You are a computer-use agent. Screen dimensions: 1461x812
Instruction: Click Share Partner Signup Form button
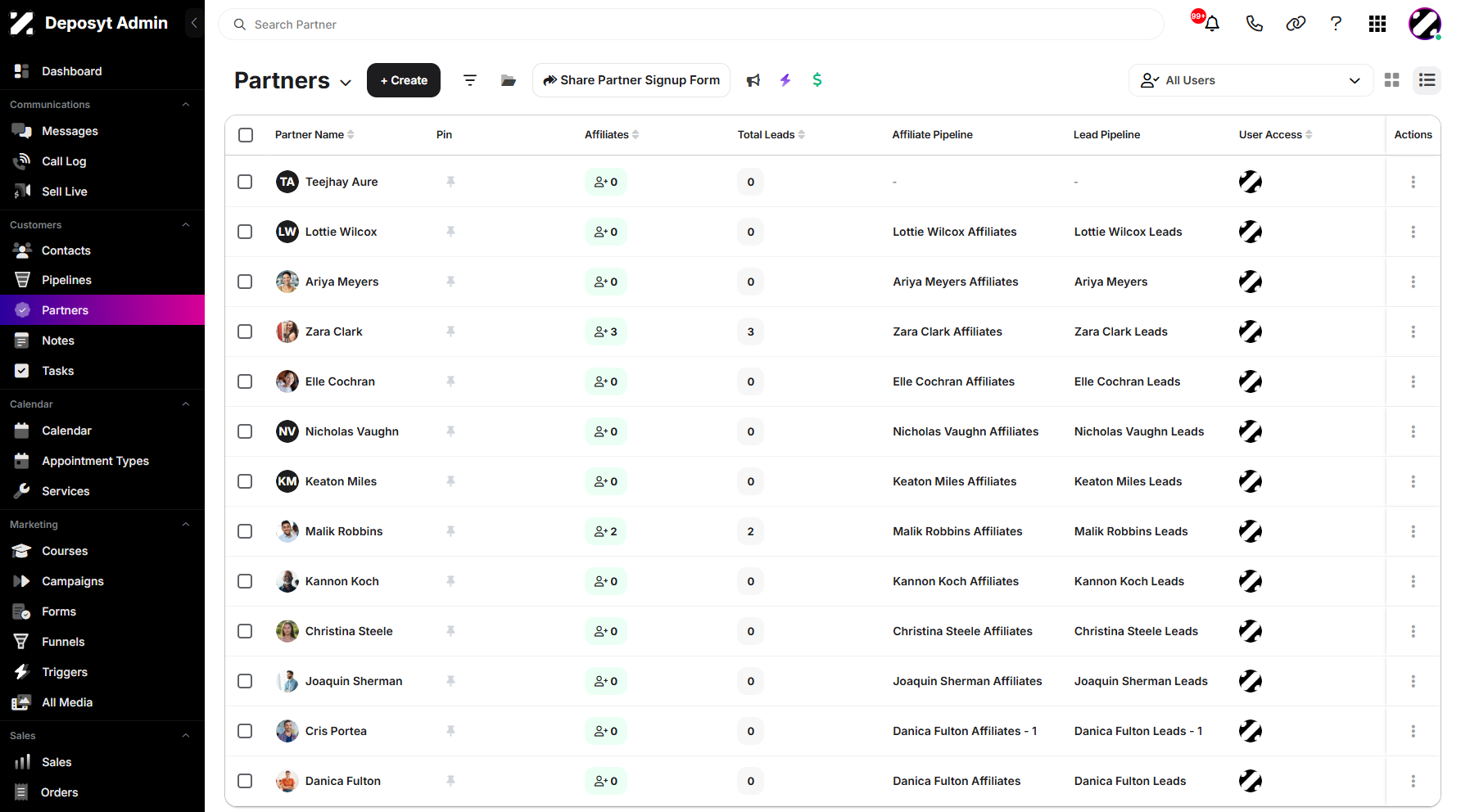631,80
